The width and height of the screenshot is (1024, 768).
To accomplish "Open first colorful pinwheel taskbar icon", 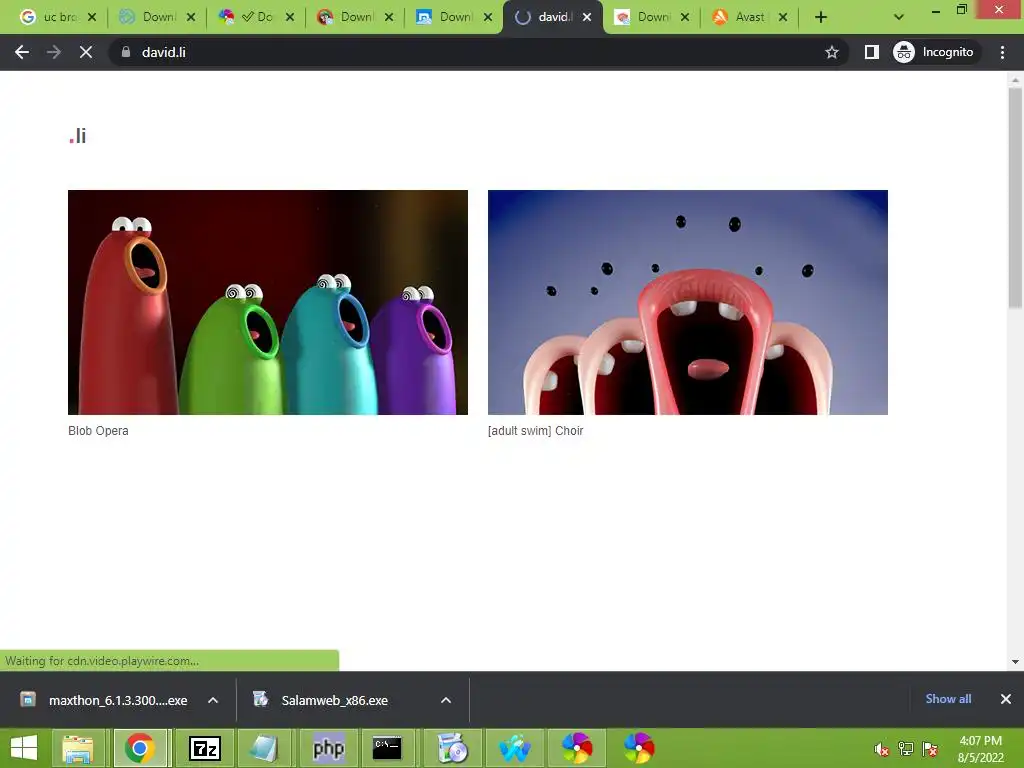I will (x=577, y=748).
